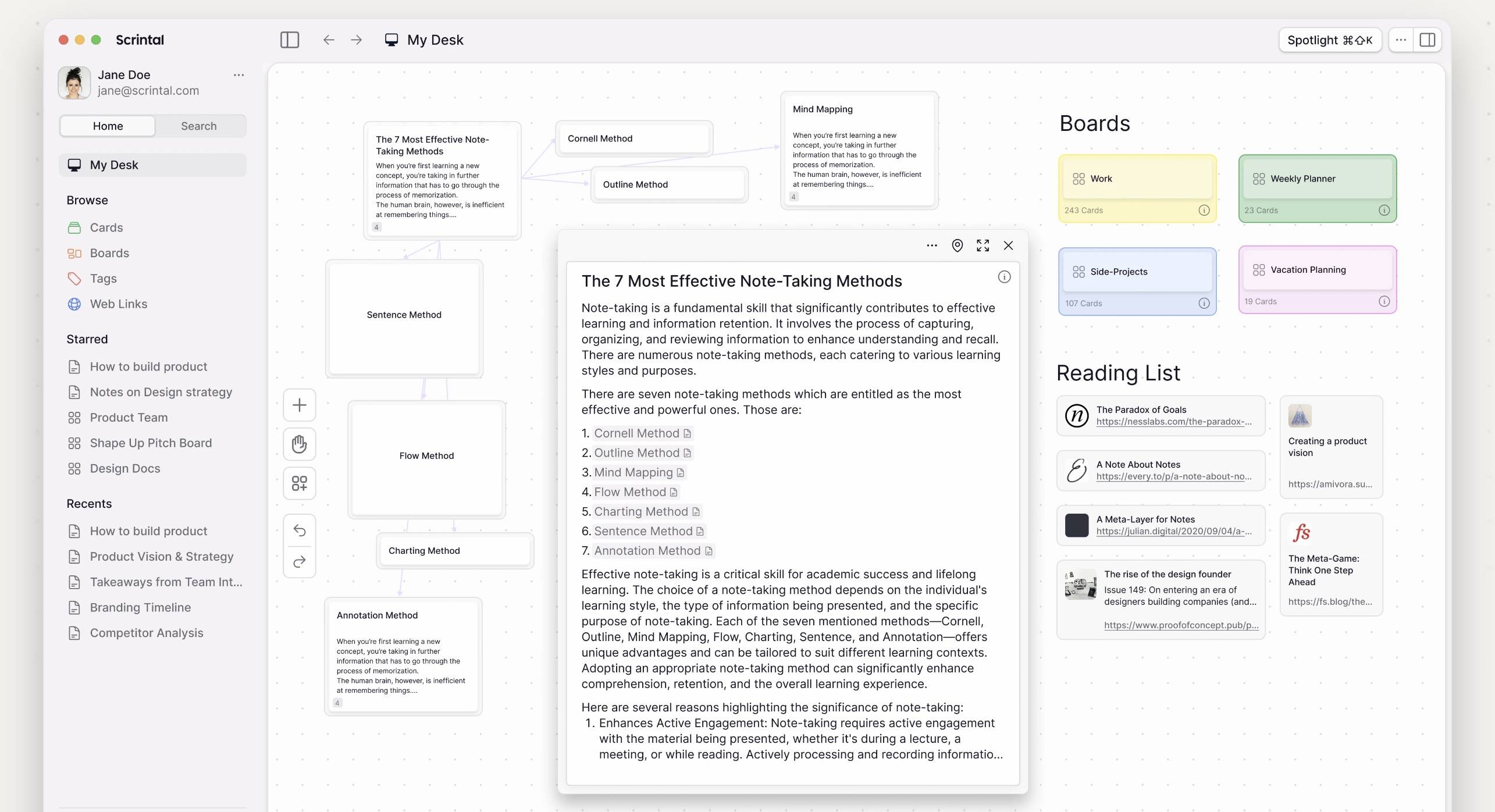Click the undo arrow icon
Image resolution: width=1495 pixels, height=812 pixels.
click(x=299, y=530)
